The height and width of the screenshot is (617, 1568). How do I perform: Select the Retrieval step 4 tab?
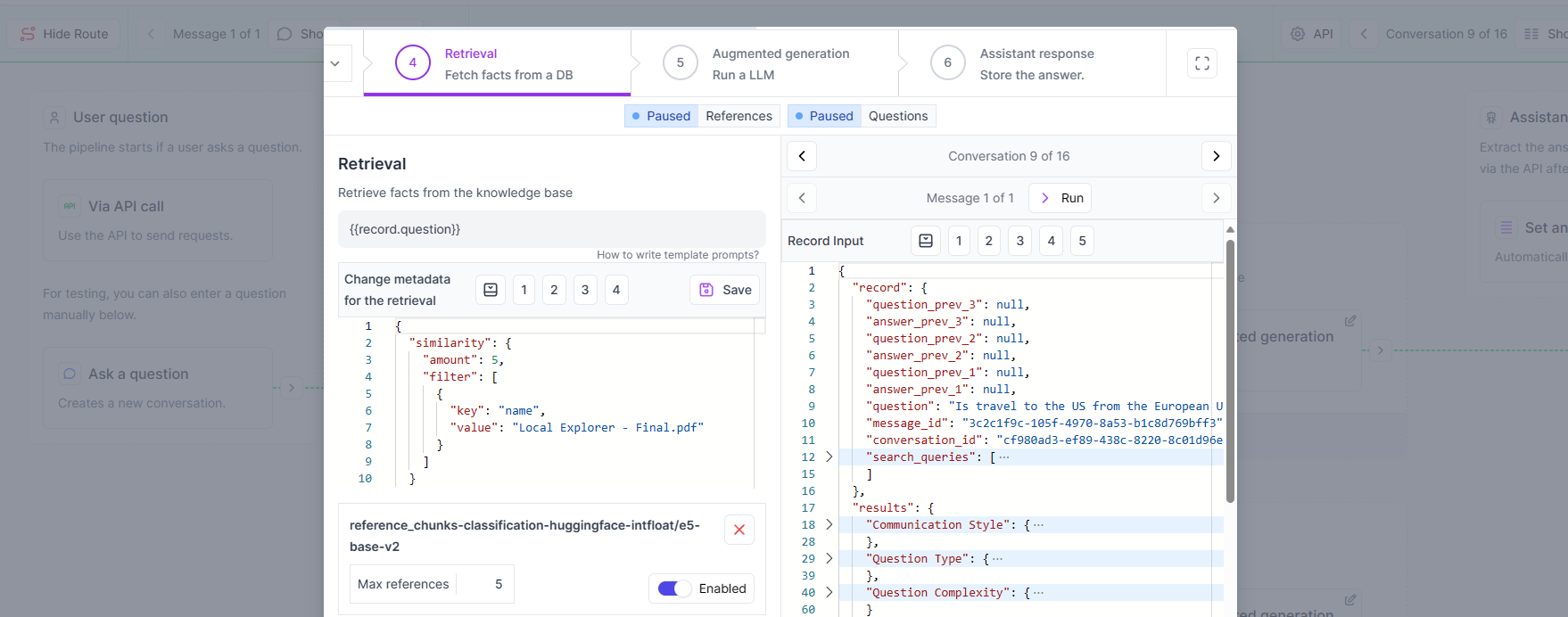pos(497,64)
